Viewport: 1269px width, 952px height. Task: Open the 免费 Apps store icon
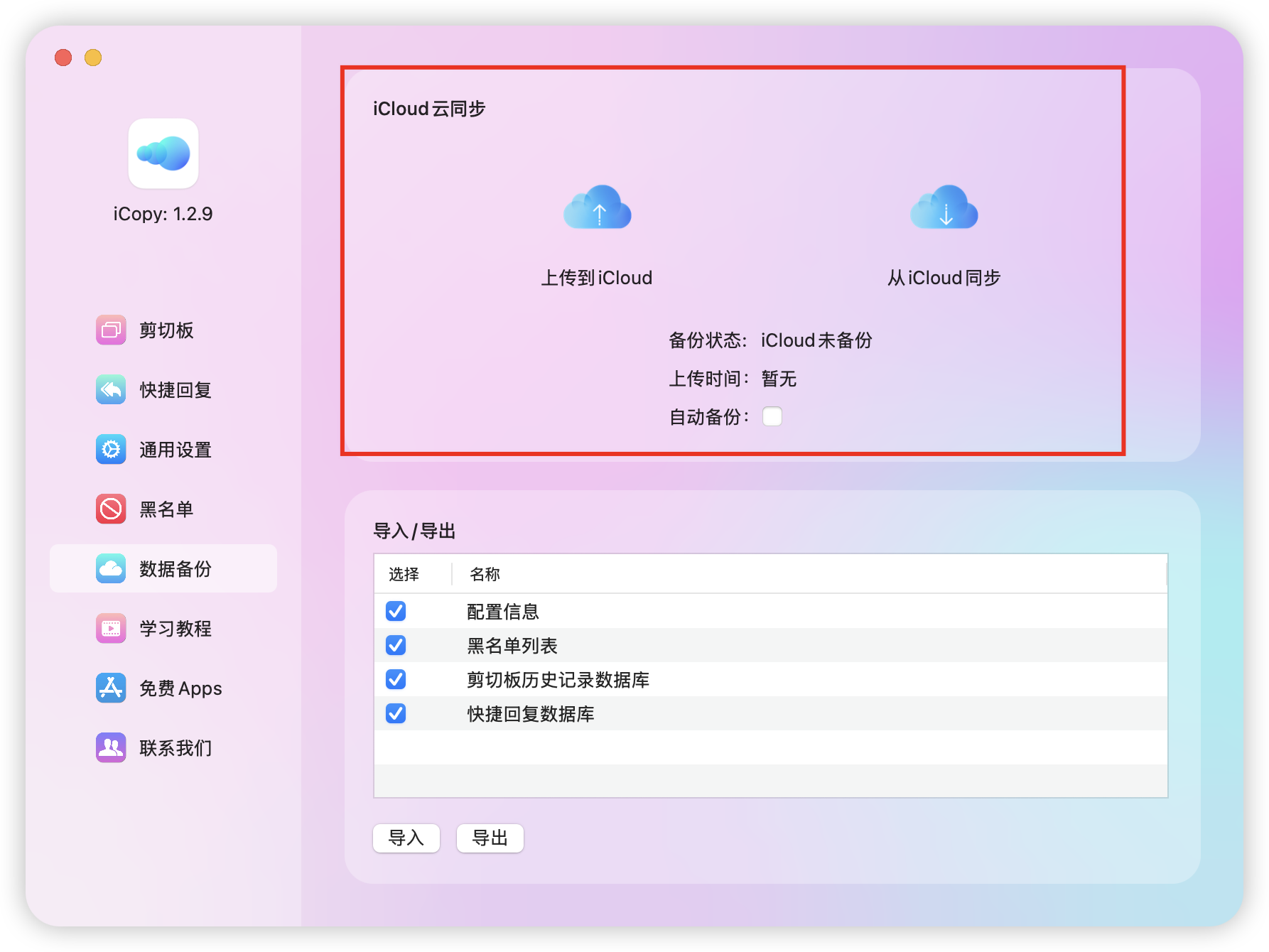[x=111, y=688]
